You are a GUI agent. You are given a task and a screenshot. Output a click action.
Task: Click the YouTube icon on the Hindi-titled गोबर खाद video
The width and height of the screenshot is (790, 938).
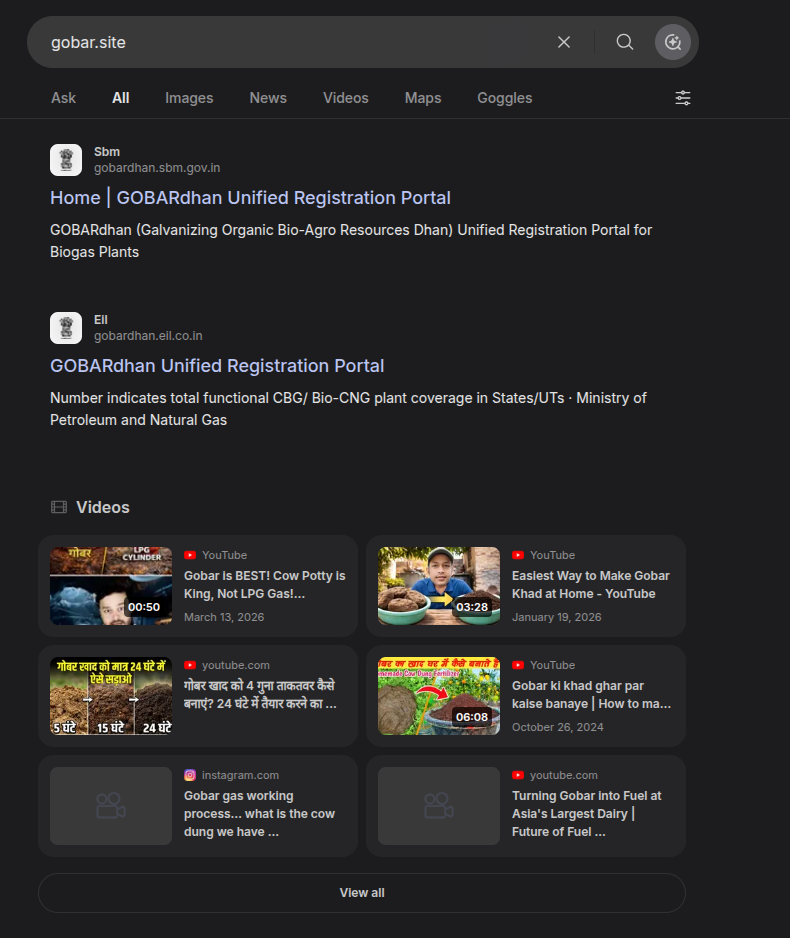pyautogui.click(x=190, y=665)
